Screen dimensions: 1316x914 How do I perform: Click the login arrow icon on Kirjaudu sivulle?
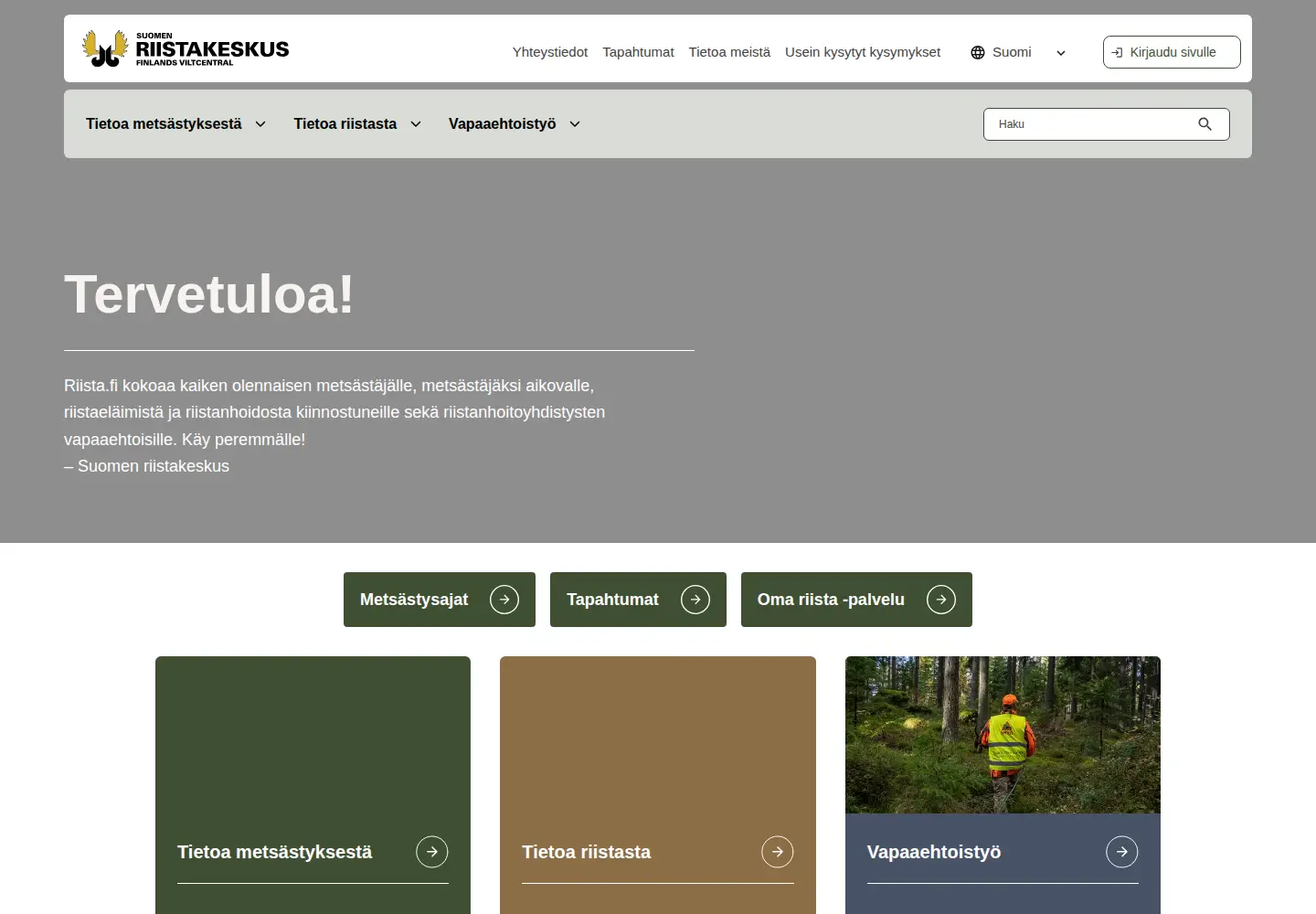point(1117,52)
